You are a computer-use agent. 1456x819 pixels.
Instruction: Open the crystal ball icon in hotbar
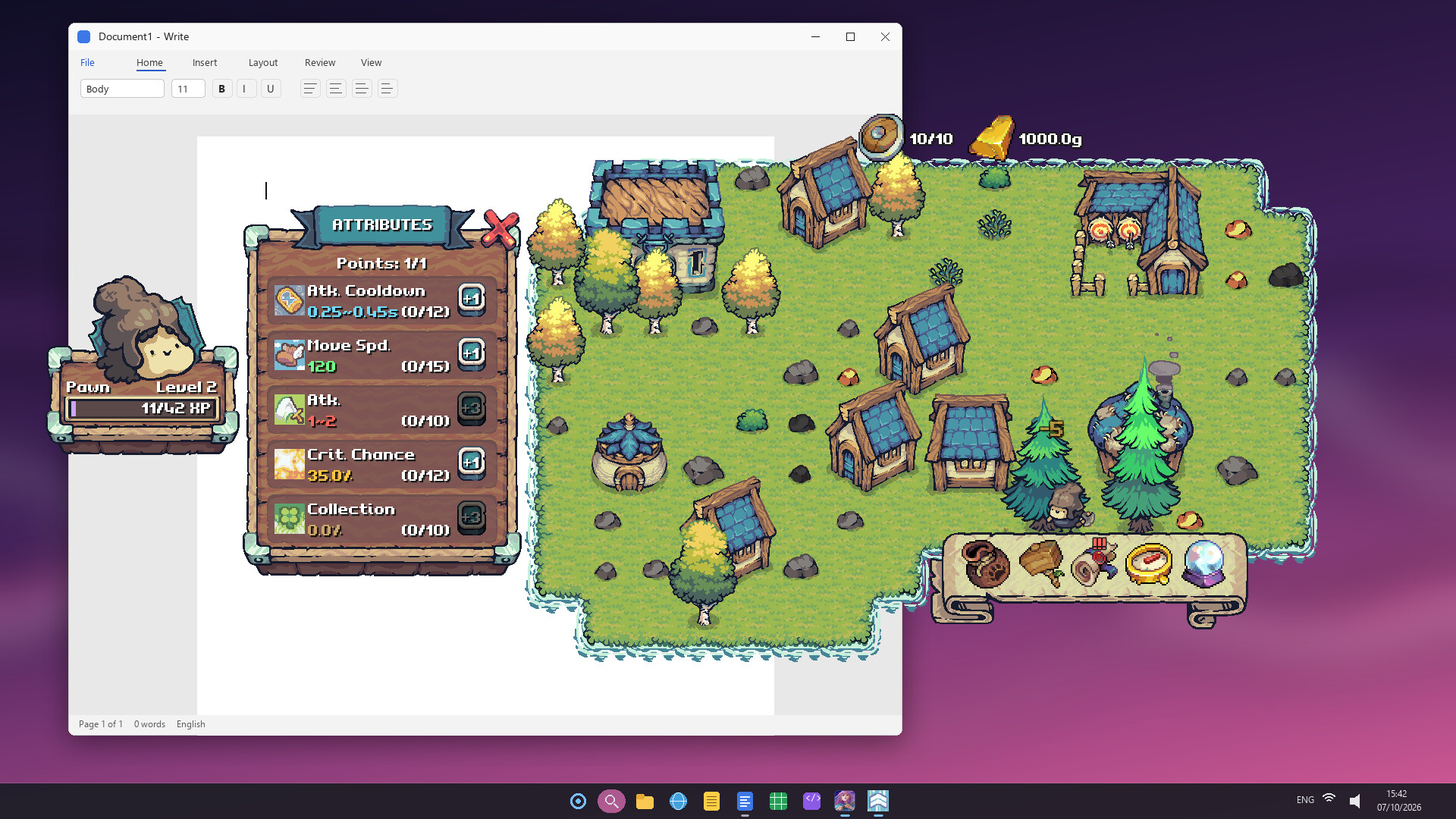pyautogui.click(x=1203, y=563)
